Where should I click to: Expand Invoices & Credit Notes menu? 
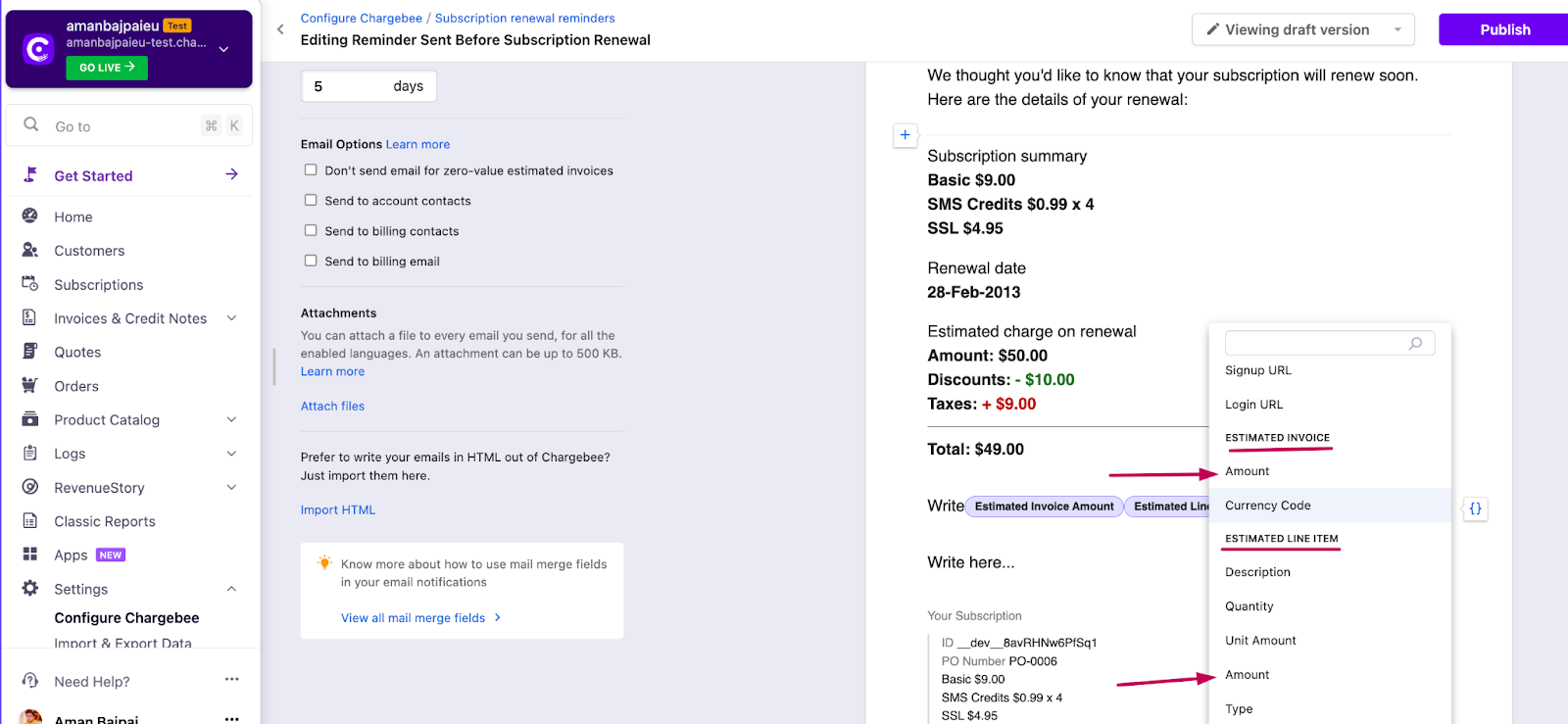coord(231,318)
